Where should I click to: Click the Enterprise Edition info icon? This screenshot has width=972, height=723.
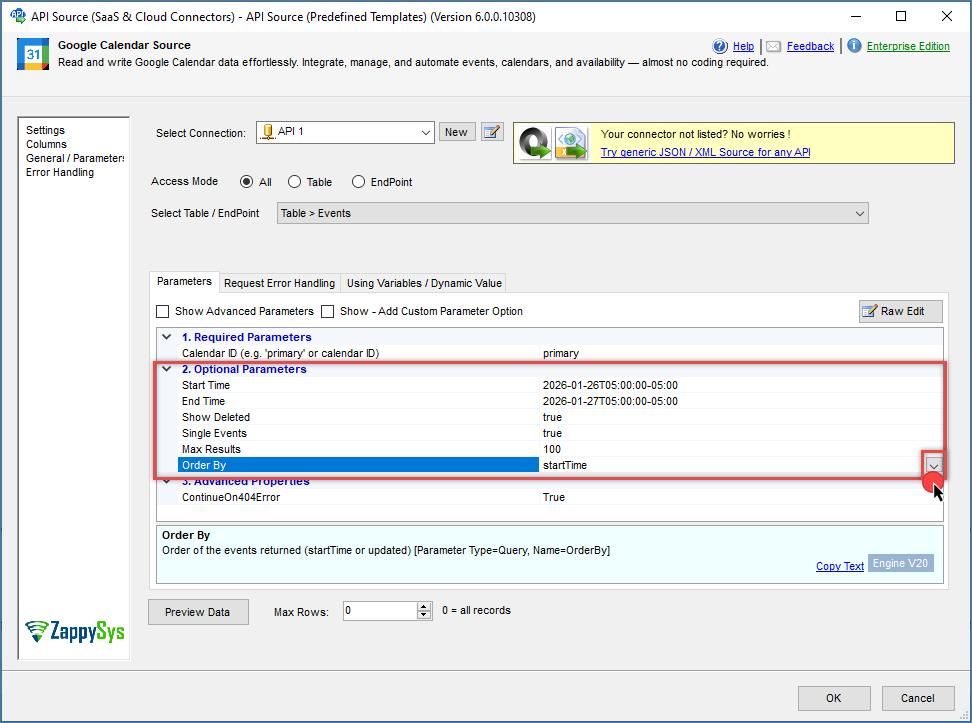[855, 46]
